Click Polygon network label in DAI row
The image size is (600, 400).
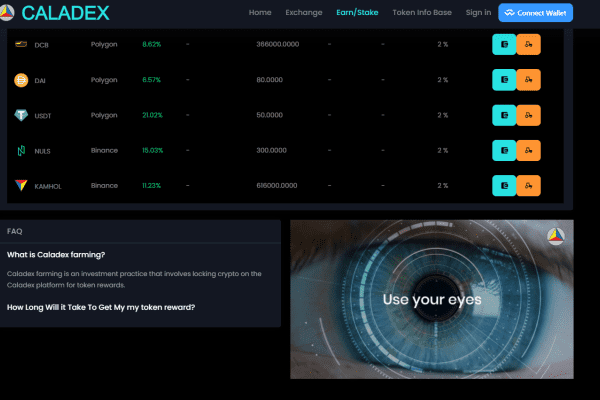(104, 80)
